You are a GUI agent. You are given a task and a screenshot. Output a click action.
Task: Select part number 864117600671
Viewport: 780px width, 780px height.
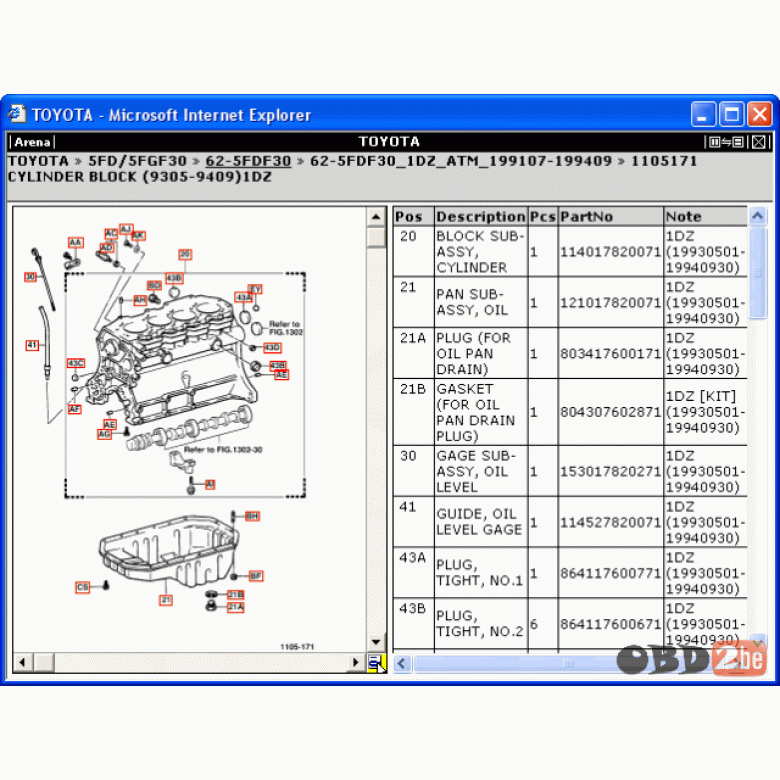click(x=610, y=624)
